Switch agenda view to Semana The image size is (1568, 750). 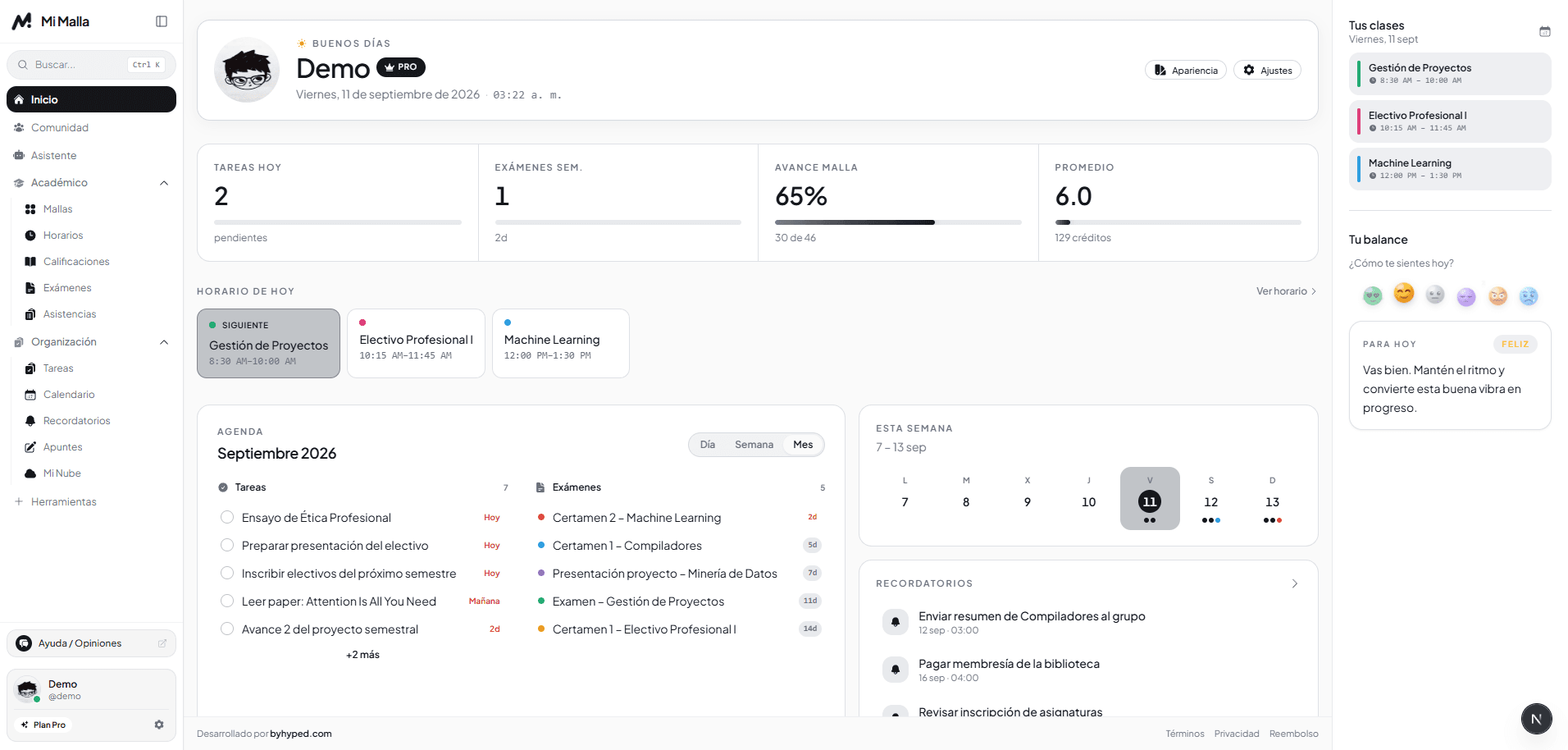(x=754, y=445)
